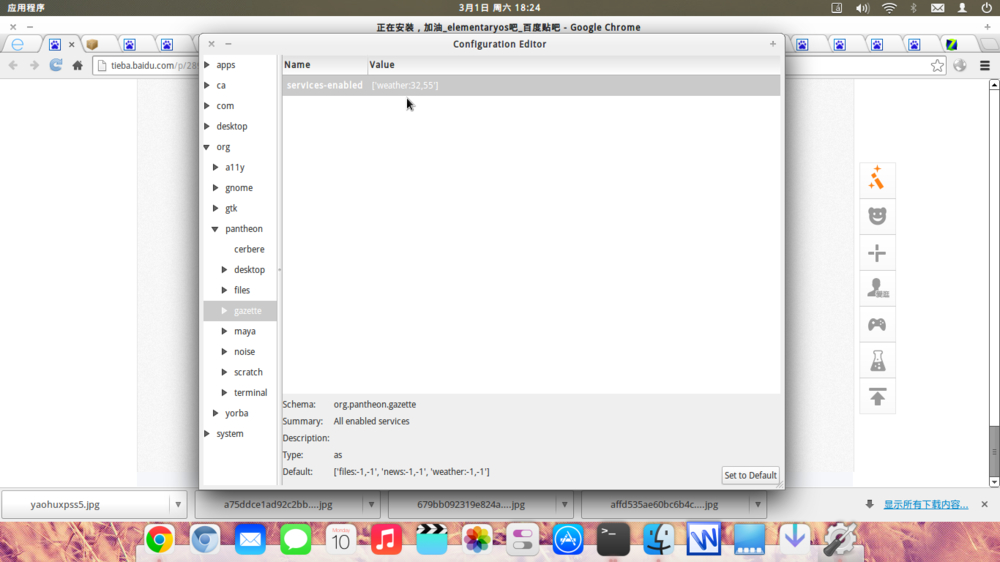Click the power icon in top panel
Screen dimensions: 1000x562
click(x=987, y=8)
